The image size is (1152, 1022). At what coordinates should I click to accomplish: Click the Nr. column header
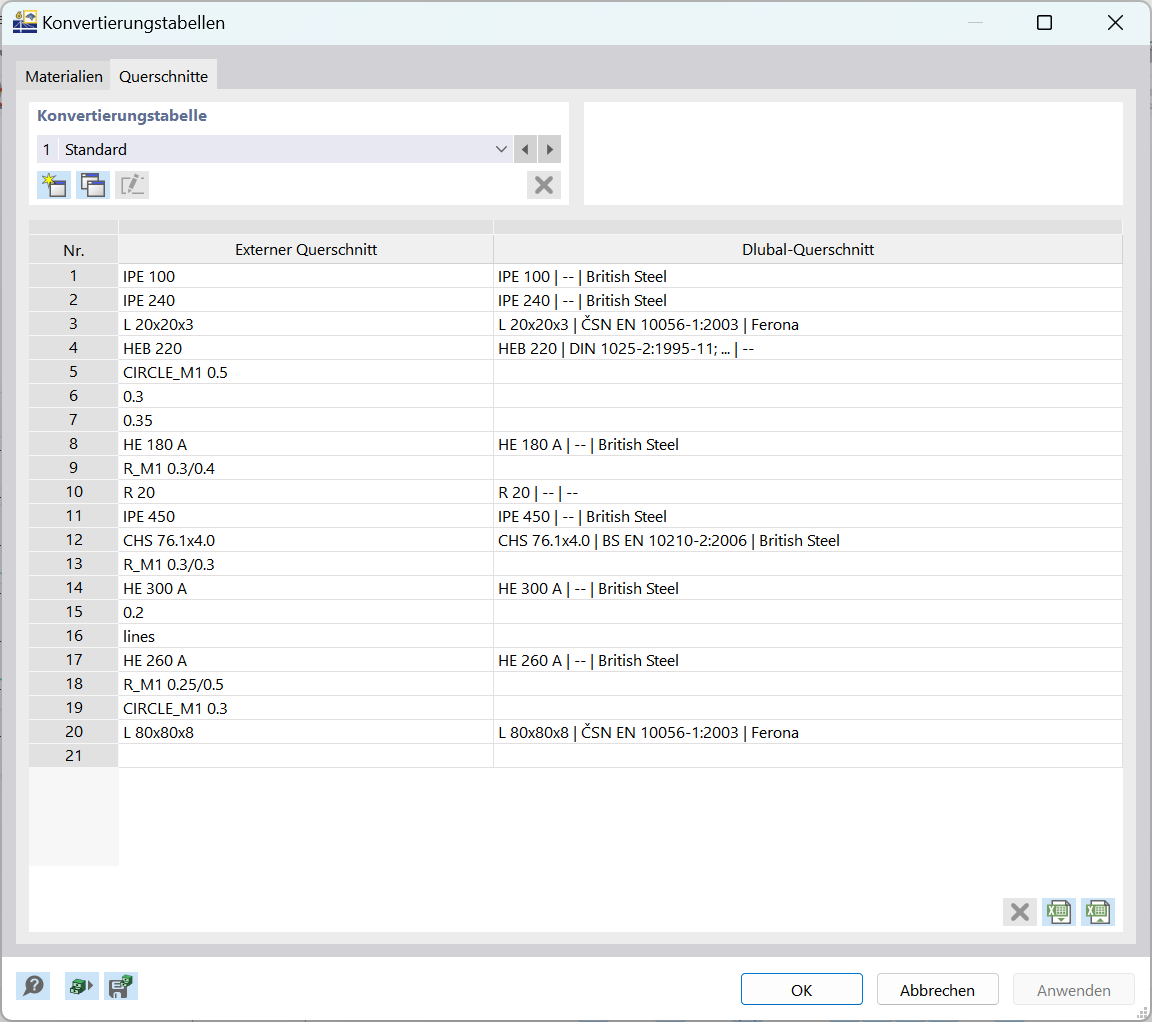point(73,250)
